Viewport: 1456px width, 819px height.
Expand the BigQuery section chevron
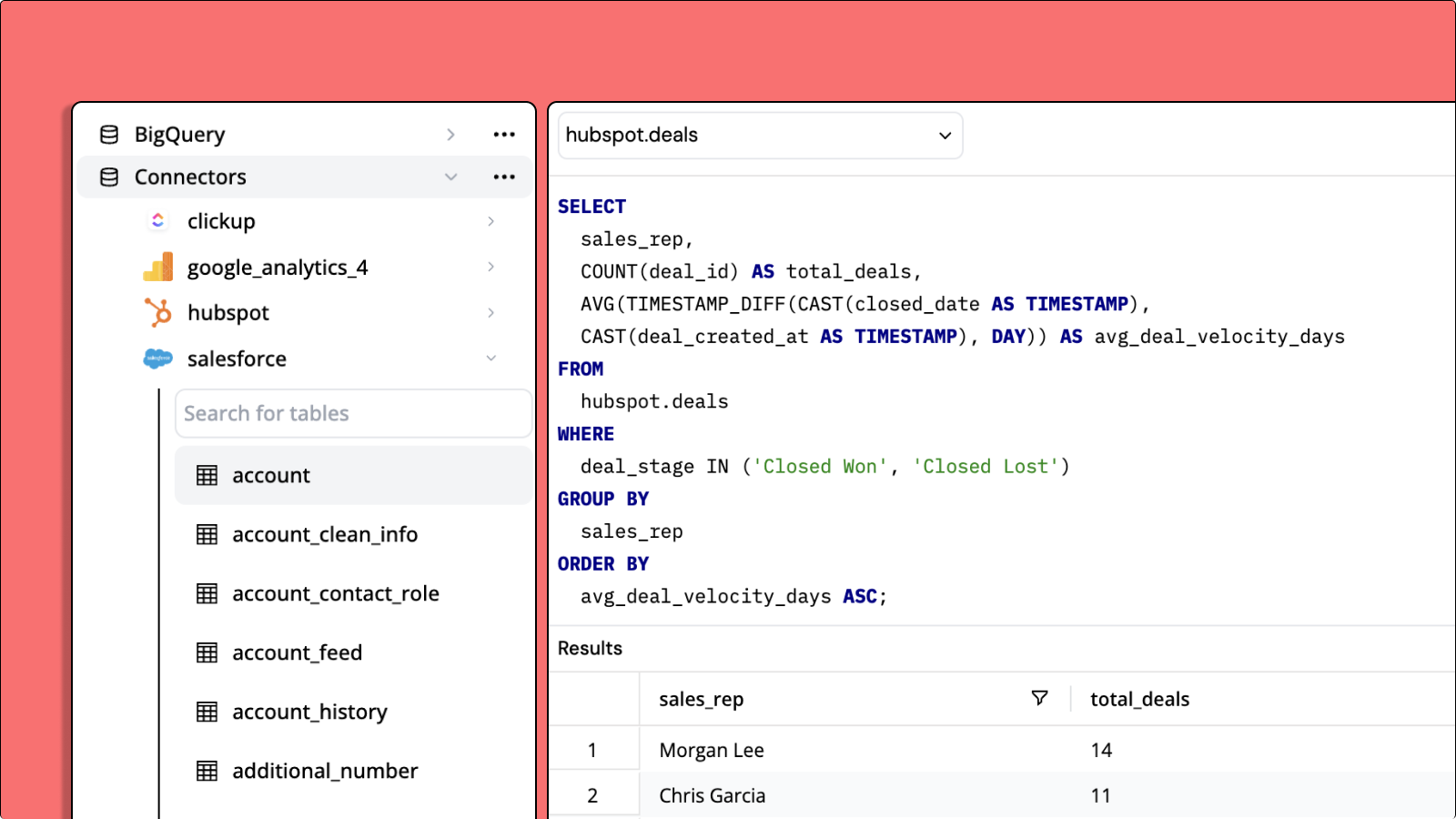(x=450, y=135)
